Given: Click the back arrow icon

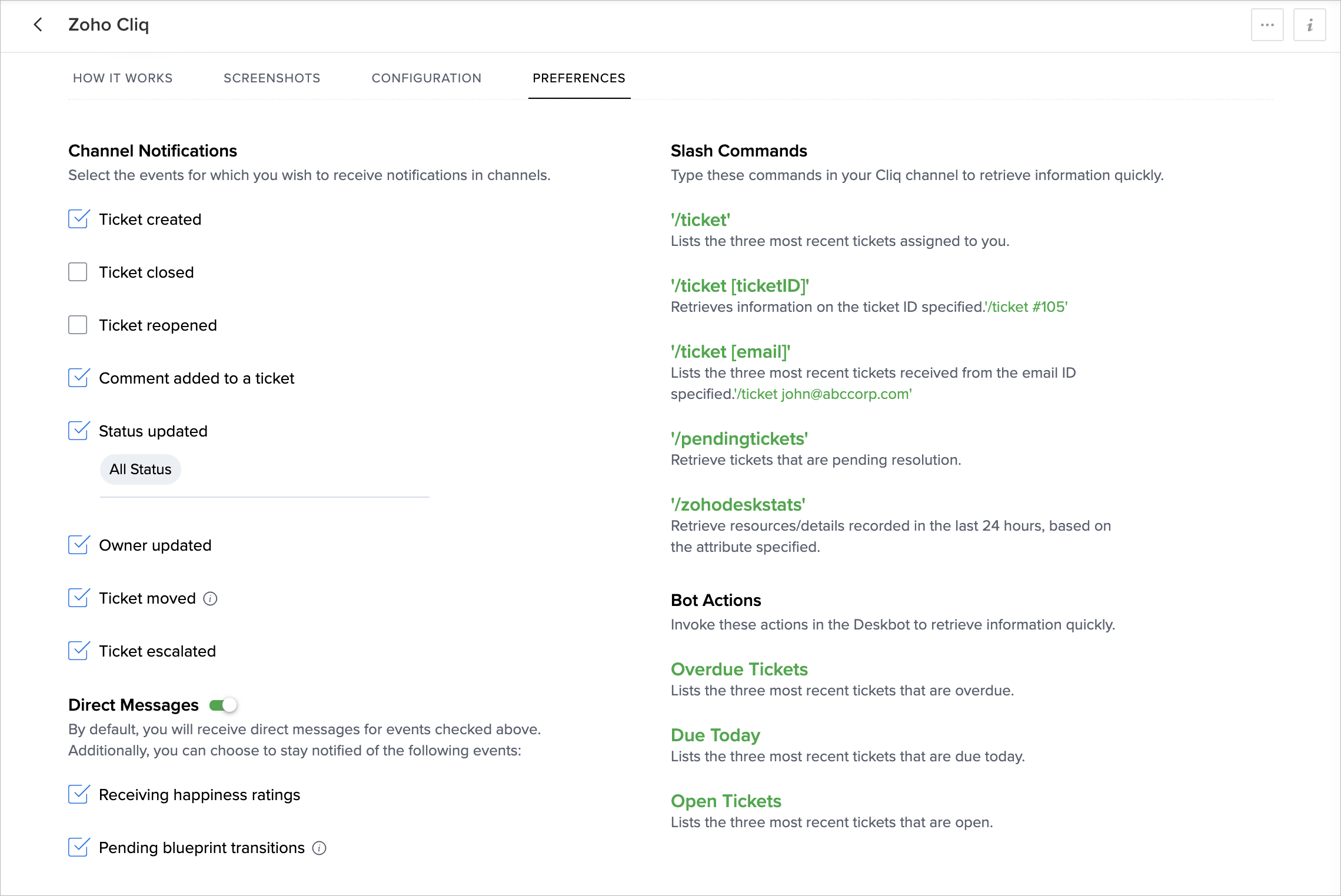Looking at the screenshot, I should click(x=38, y=25).
